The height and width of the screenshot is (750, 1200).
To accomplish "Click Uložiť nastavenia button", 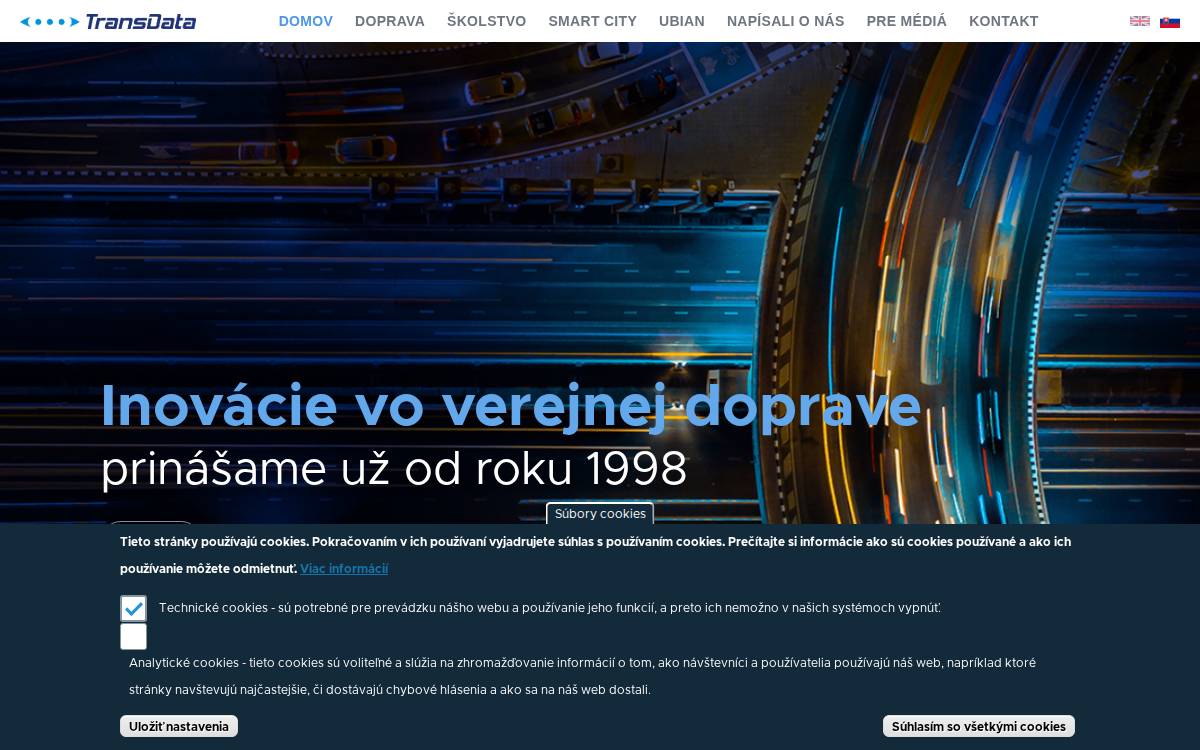I will click(x=179, y=726).
